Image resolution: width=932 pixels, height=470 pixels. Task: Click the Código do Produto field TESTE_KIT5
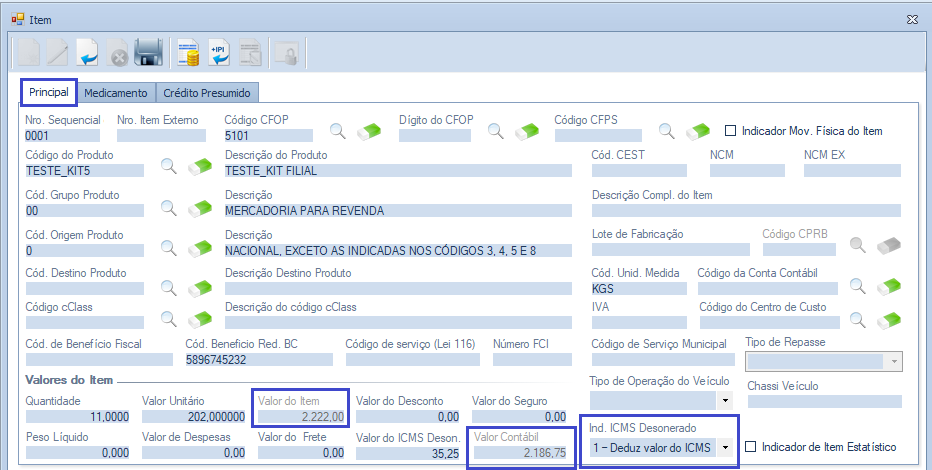[84, 171]
